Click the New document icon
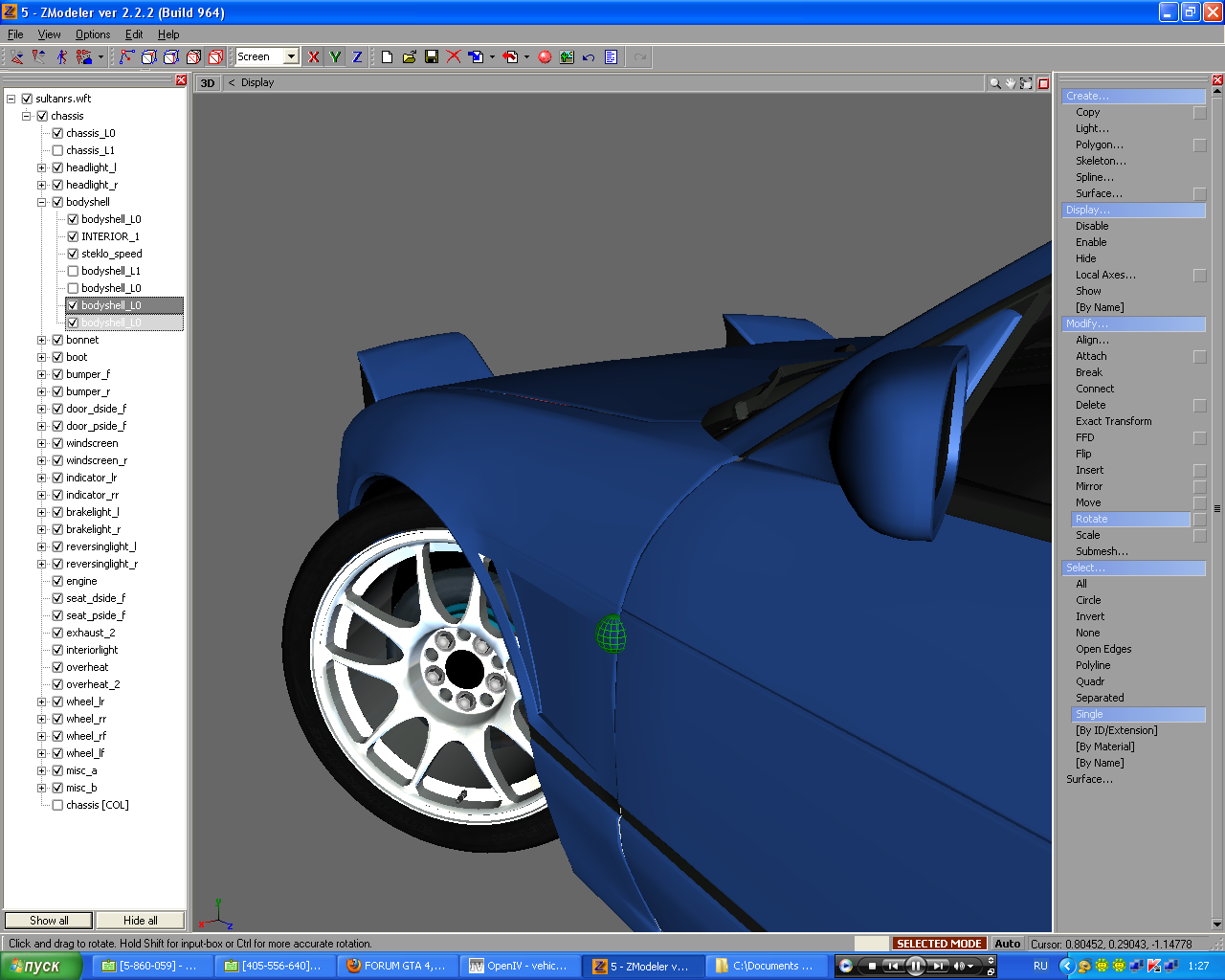Viewport: 1225px width, 980px height. pos(387,57)
